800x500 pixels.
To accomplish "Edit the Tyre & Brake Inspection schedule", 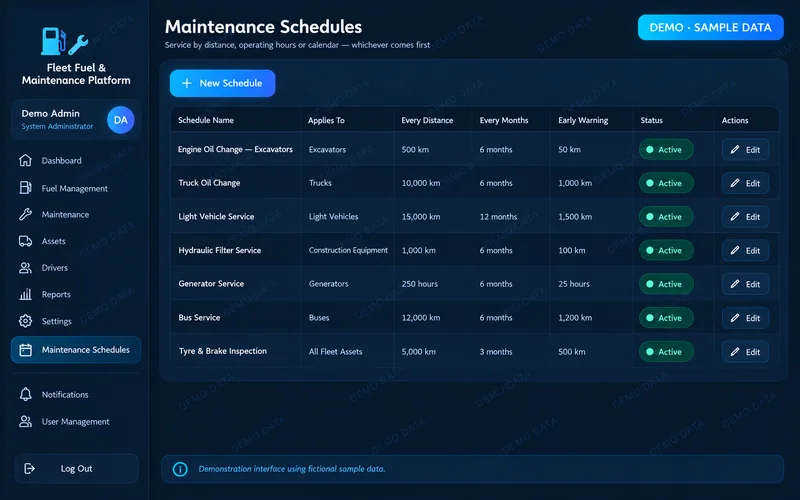I will click(x=745, y=352).
